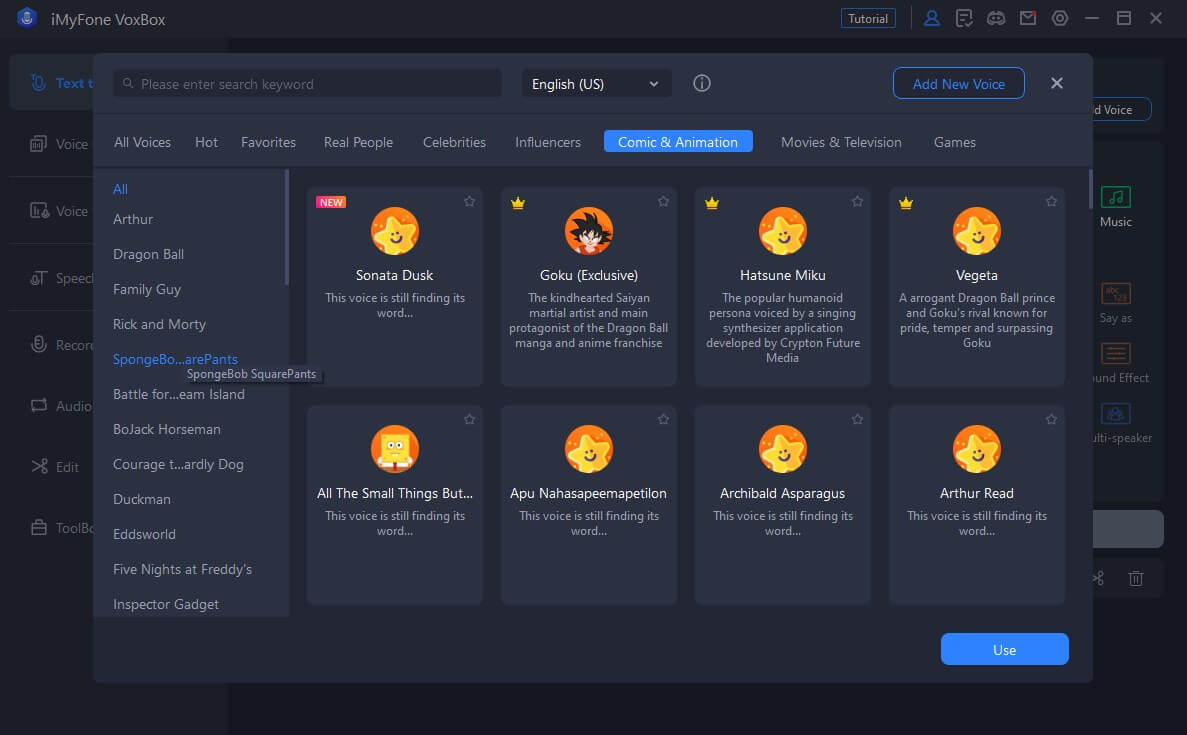Open the Edit item in the left sidebar
Screen dimensions: 1187x735
coord(55,467)
